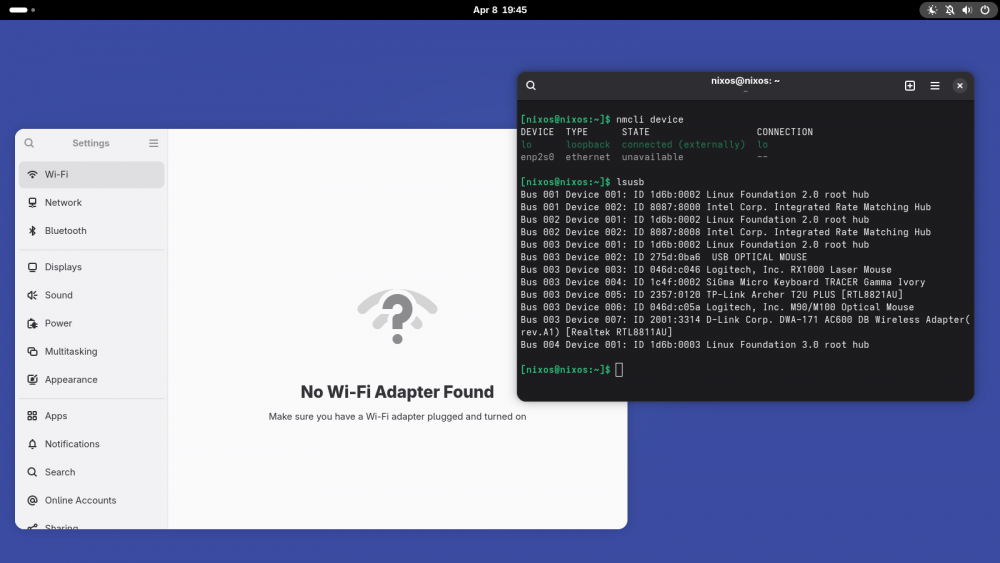Click the USB OPTICAL MOUSE line
The height and width of the screenshot is (563, 1000).
[663, 257]
